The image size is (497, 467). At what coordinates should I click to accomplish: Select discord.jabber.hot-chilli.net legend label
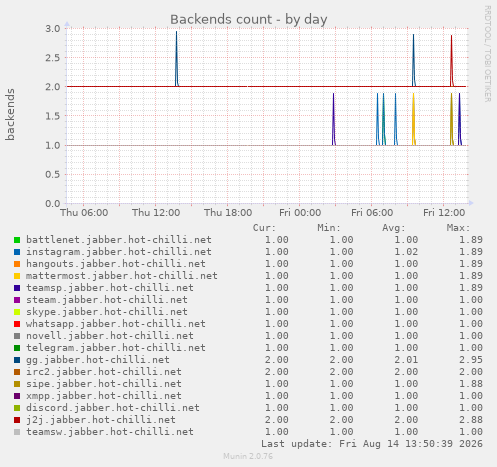click(113, 408)
